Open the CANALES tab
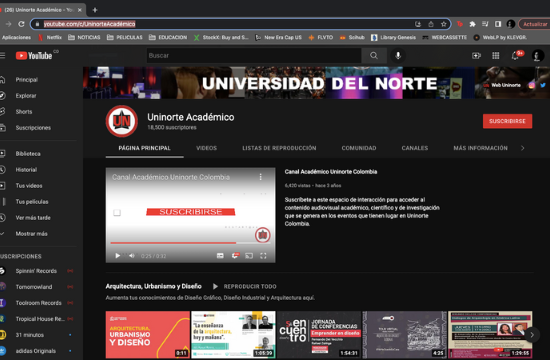The height and width of the screenshot is (360, 550). pos(415,148)
